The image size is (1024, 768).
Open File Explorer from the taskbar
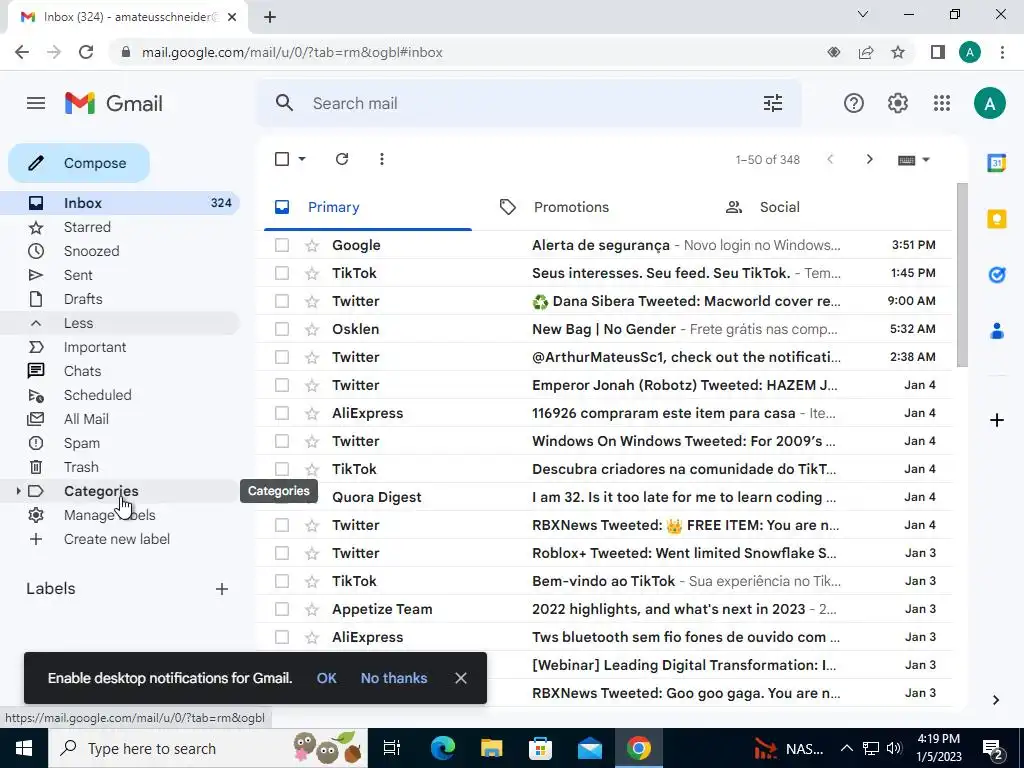(491, 748)
